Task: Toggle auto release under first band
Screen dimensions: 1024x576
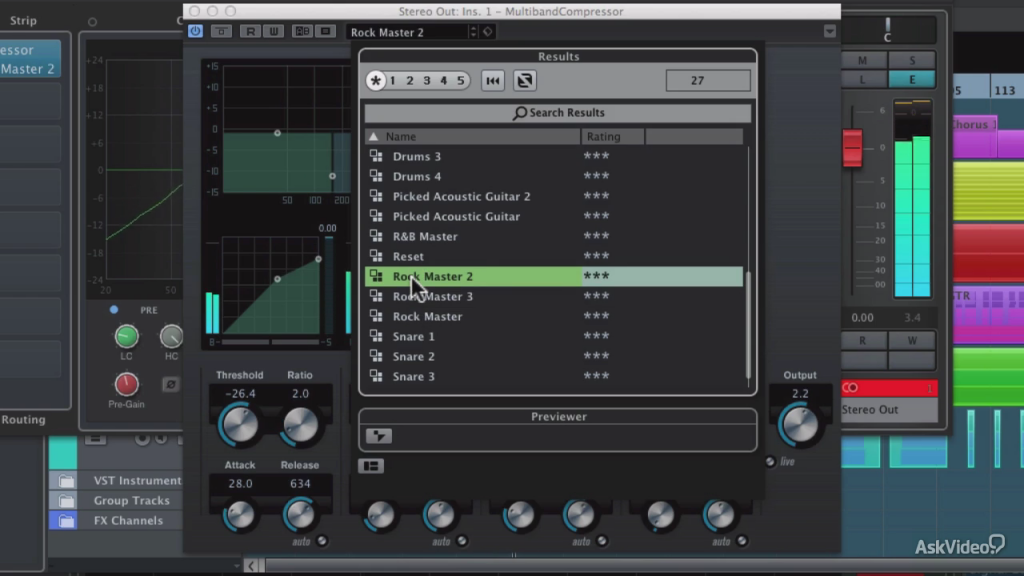Action: pyautogui.click(x=321, y=541)
